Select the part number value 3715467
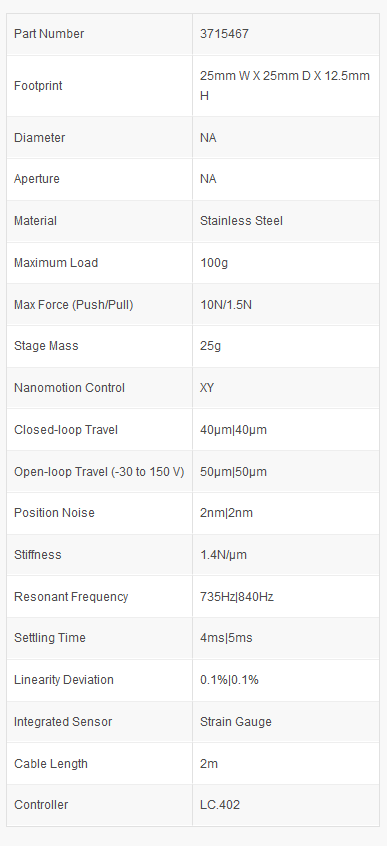Screen dimensions: 387x846 [224, 34]
